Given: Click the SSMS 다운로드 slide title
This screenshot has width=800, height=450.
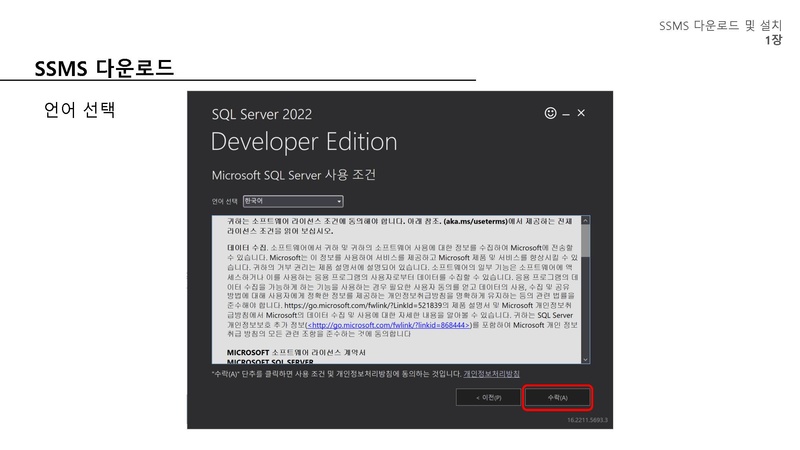Looking at the screenshot, I should (104, 68).
